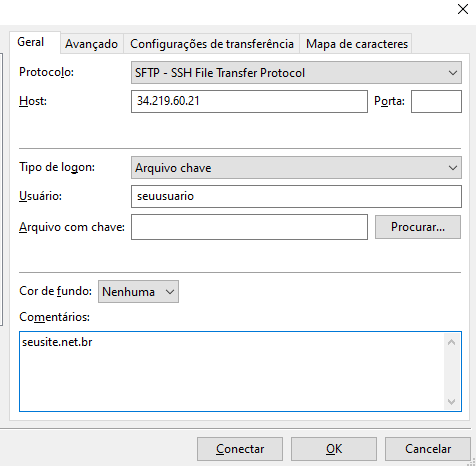The width and height of the screenshot is (476, 466).
Task: Expand the Cor de fundo dropdown
Action: point(138,292)
